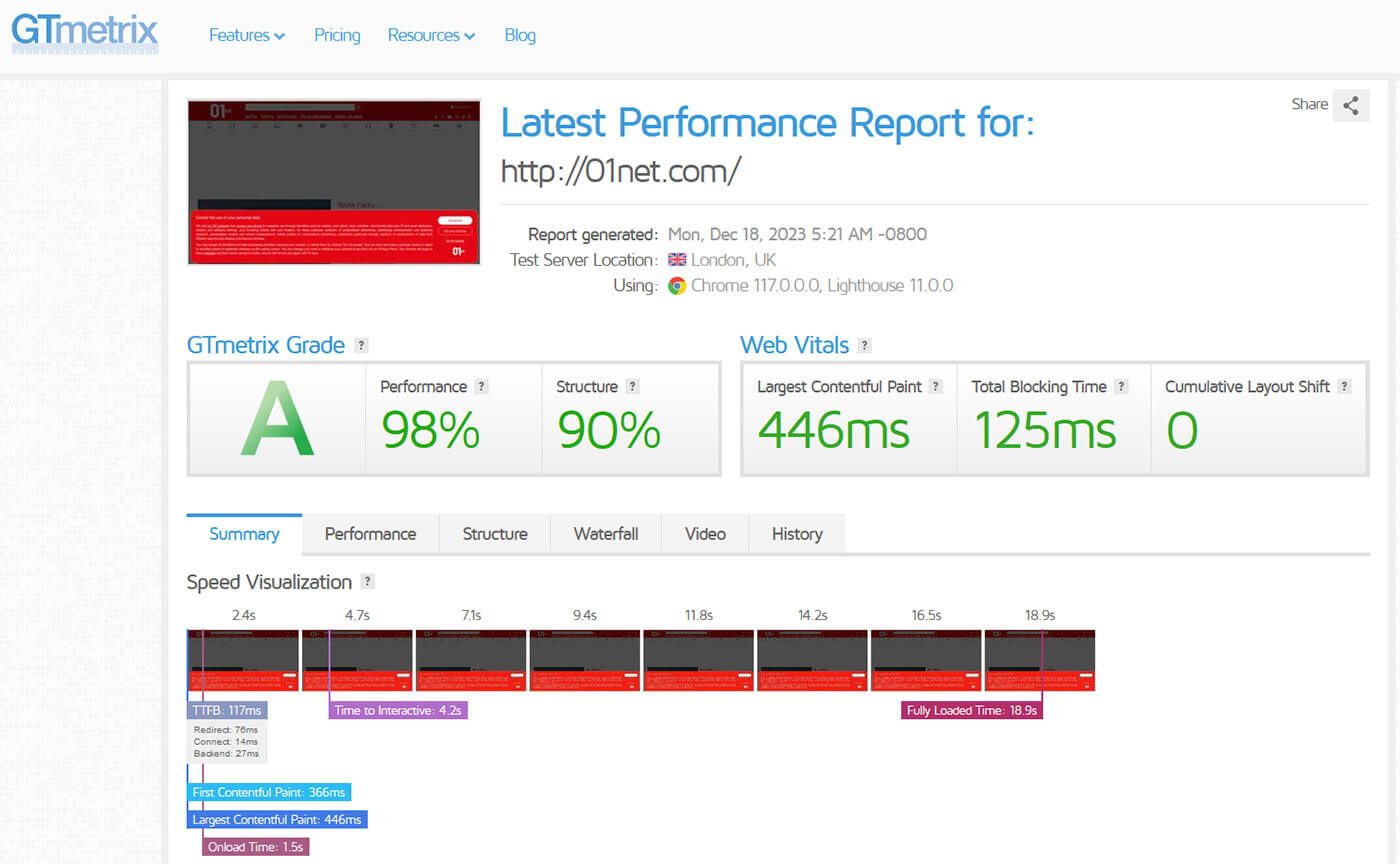Open the Blog link
Viewport: 1400px width, 864px height.
tap(520, 35)
